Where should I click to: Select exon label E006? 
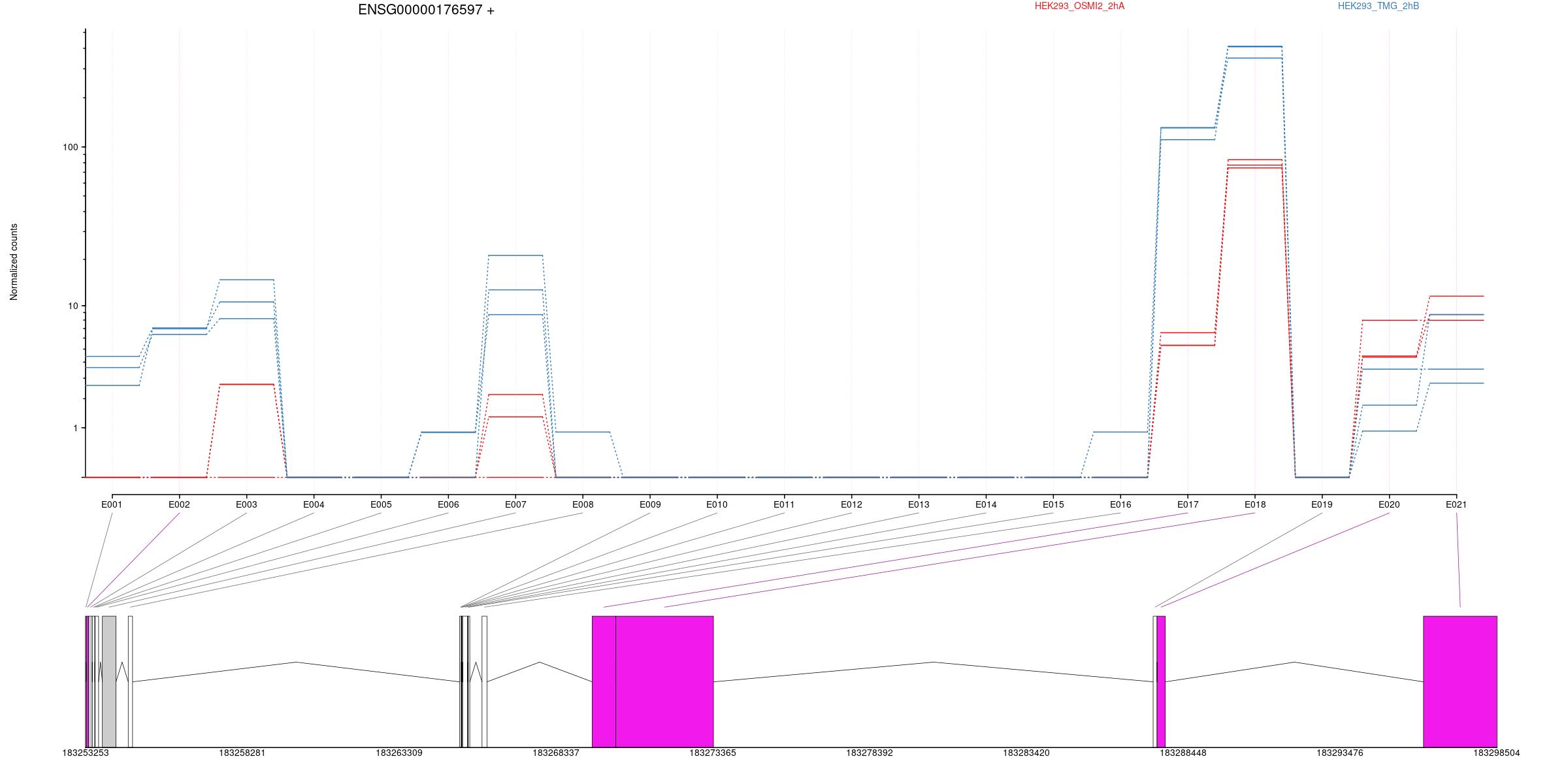coord(448,504)
